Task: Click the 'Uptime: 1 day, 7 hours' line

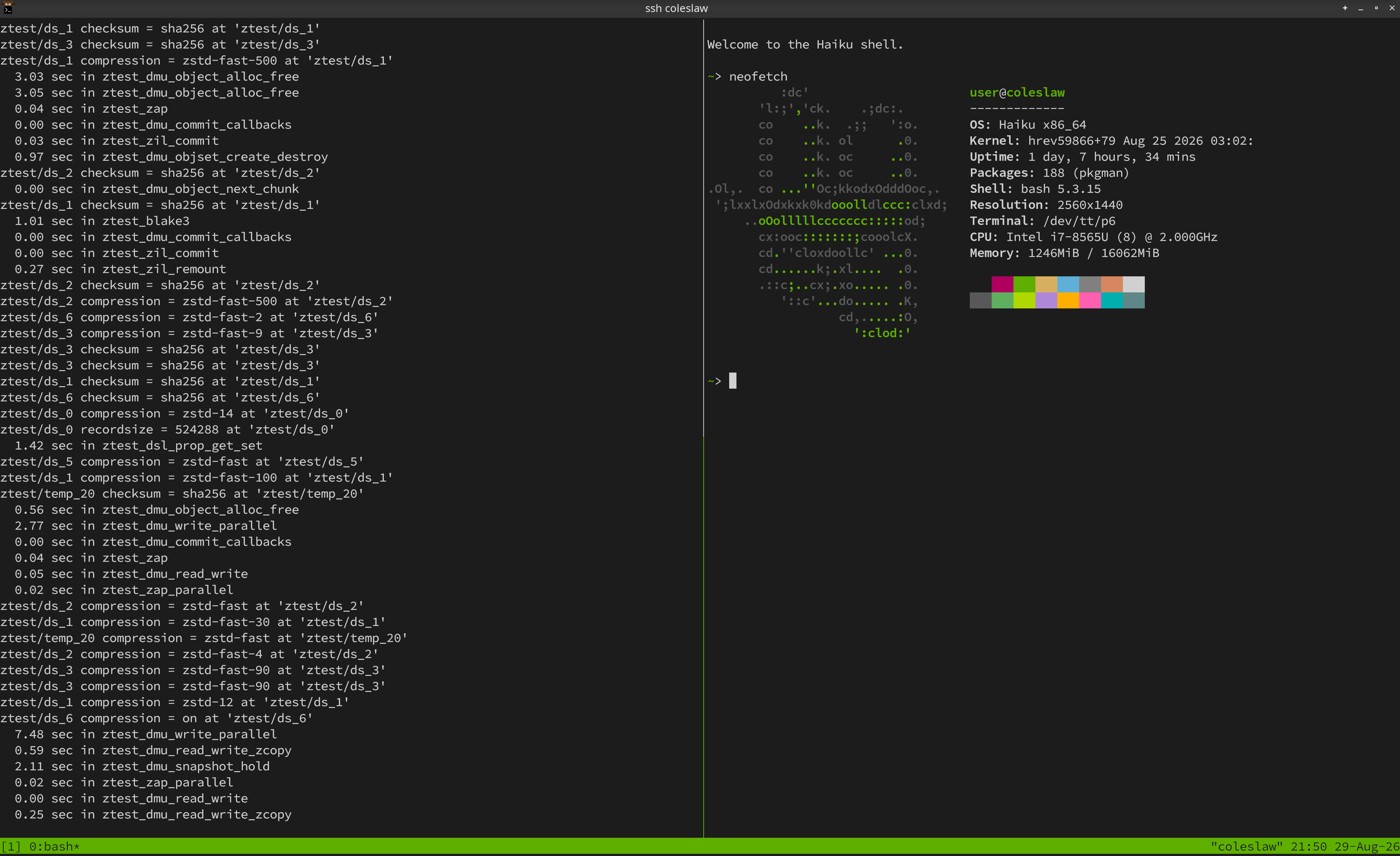Action: (x=1082, y=156)
